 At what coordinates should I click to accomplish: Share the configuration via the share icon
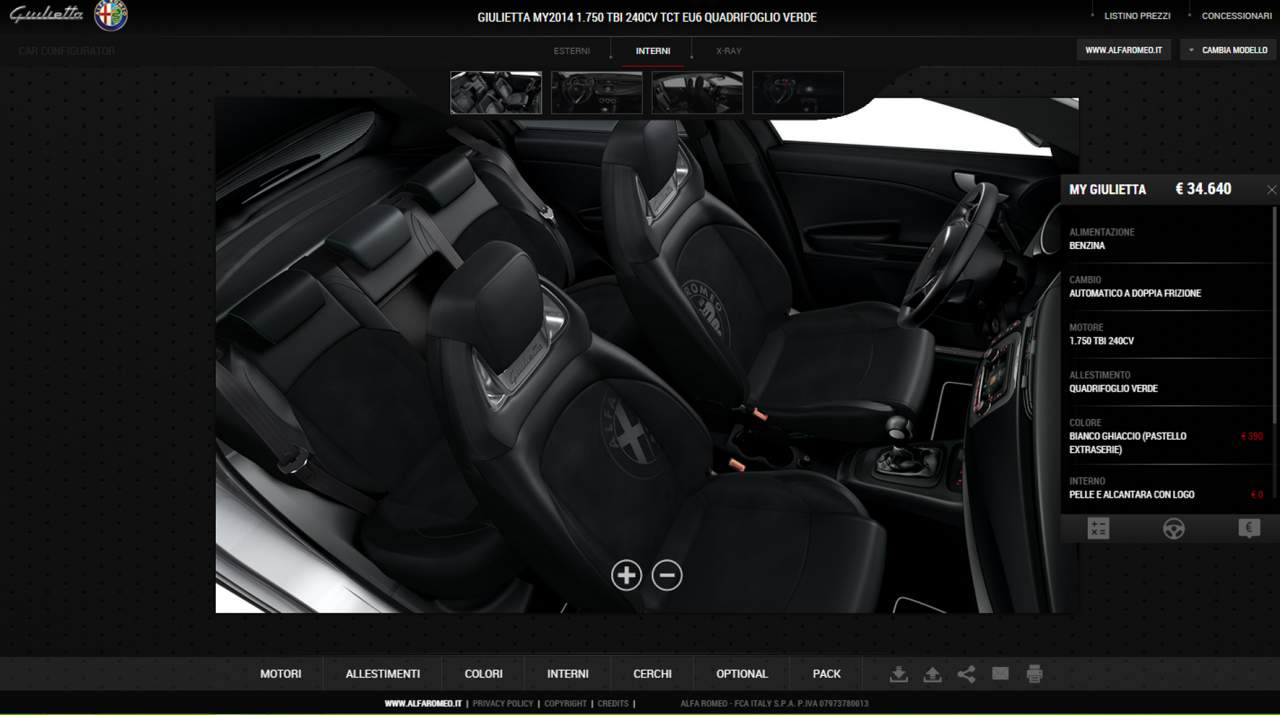(x=966, y=674)
